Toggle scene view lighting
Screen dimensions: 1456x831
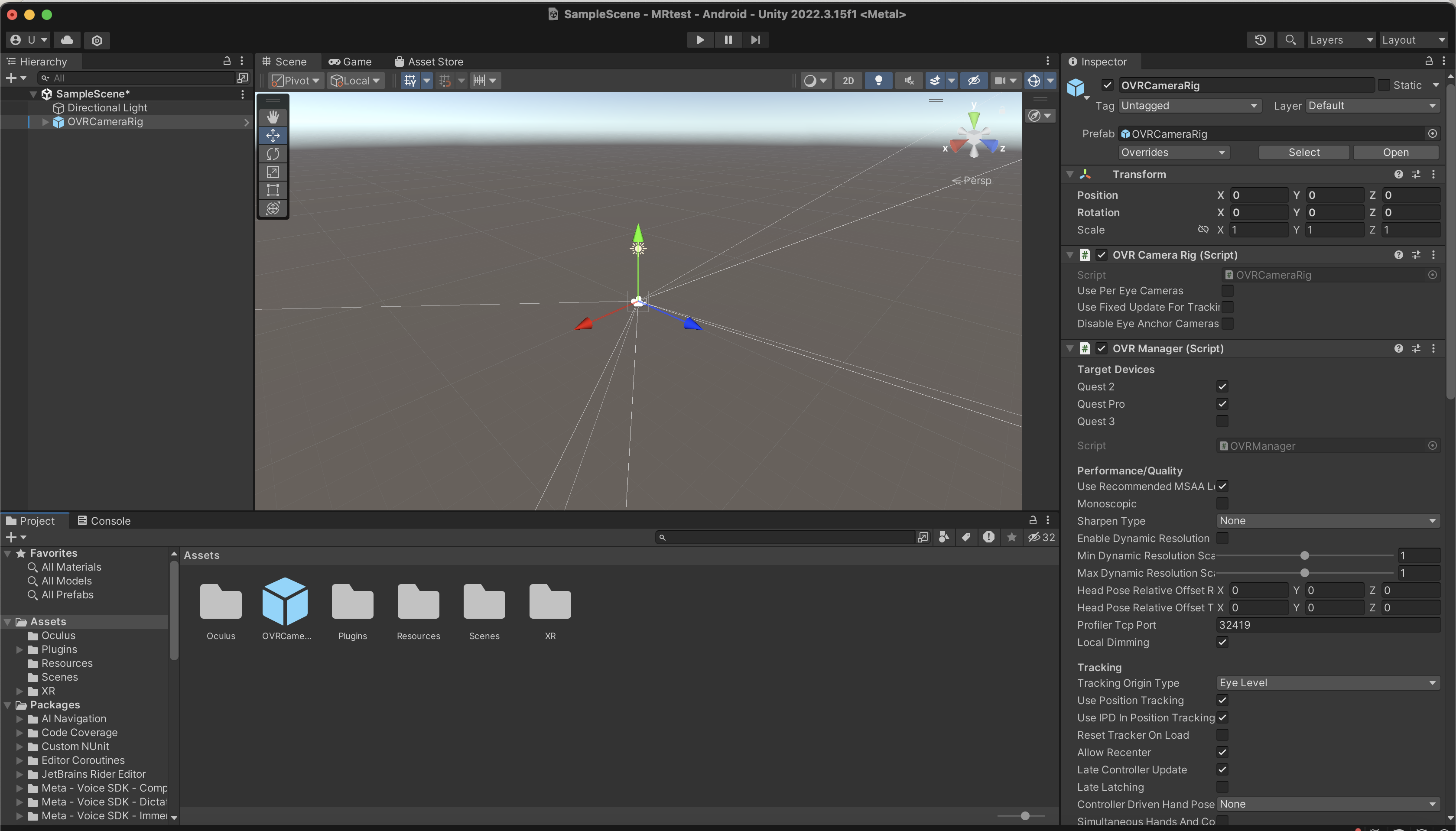(x=878, y=81)
